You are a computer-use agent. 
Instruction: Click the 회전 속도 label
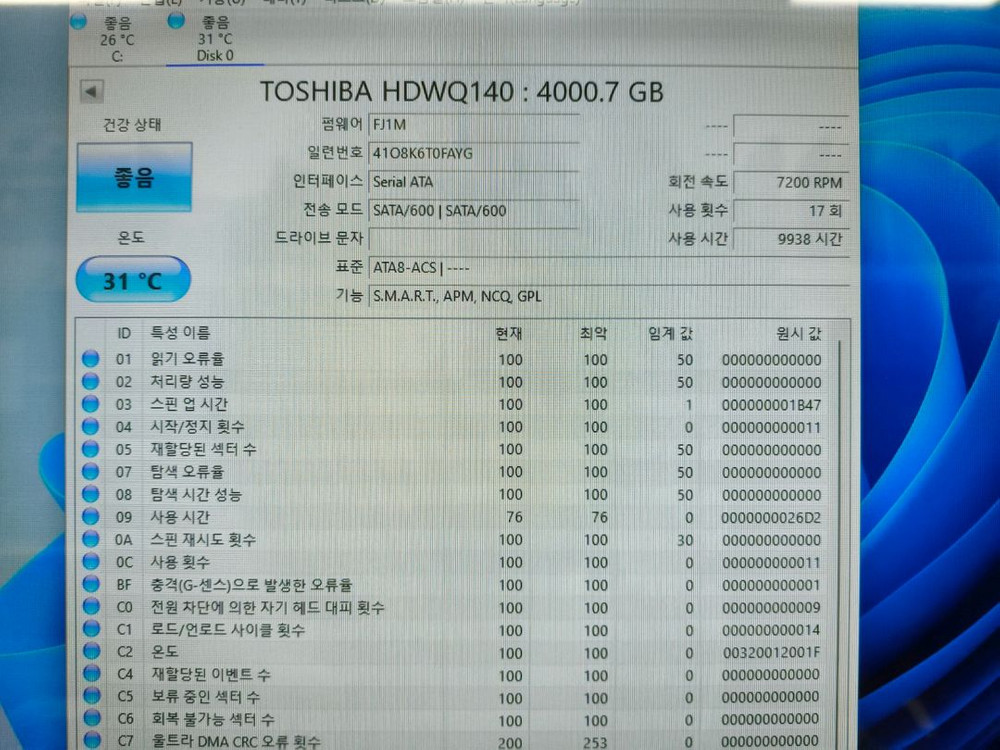(698, 182)
